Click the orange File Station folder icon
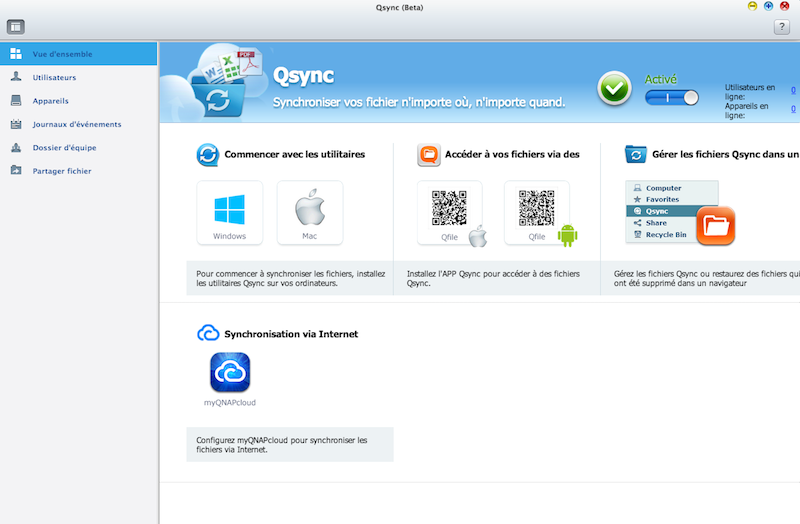 point(716,226)
